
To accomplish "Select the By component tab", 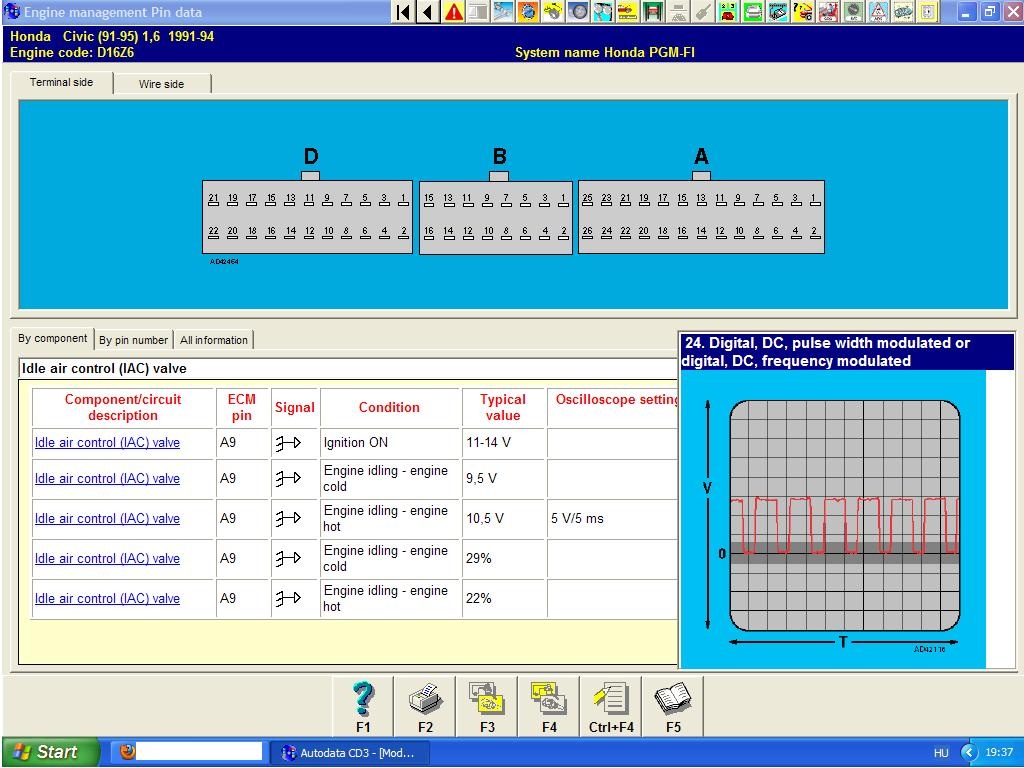I will point(52,338).
